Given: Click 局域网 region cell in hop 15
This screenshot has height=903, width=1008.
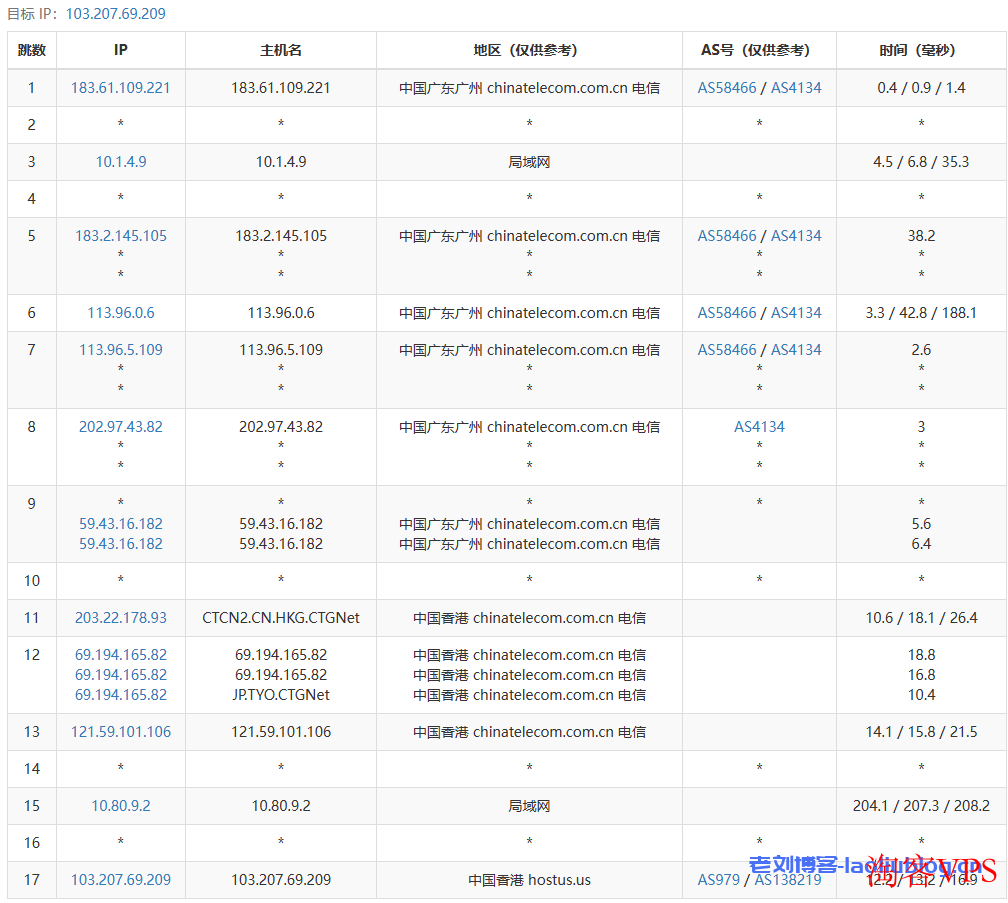Looking at the screenshot, I should (529, 806).
